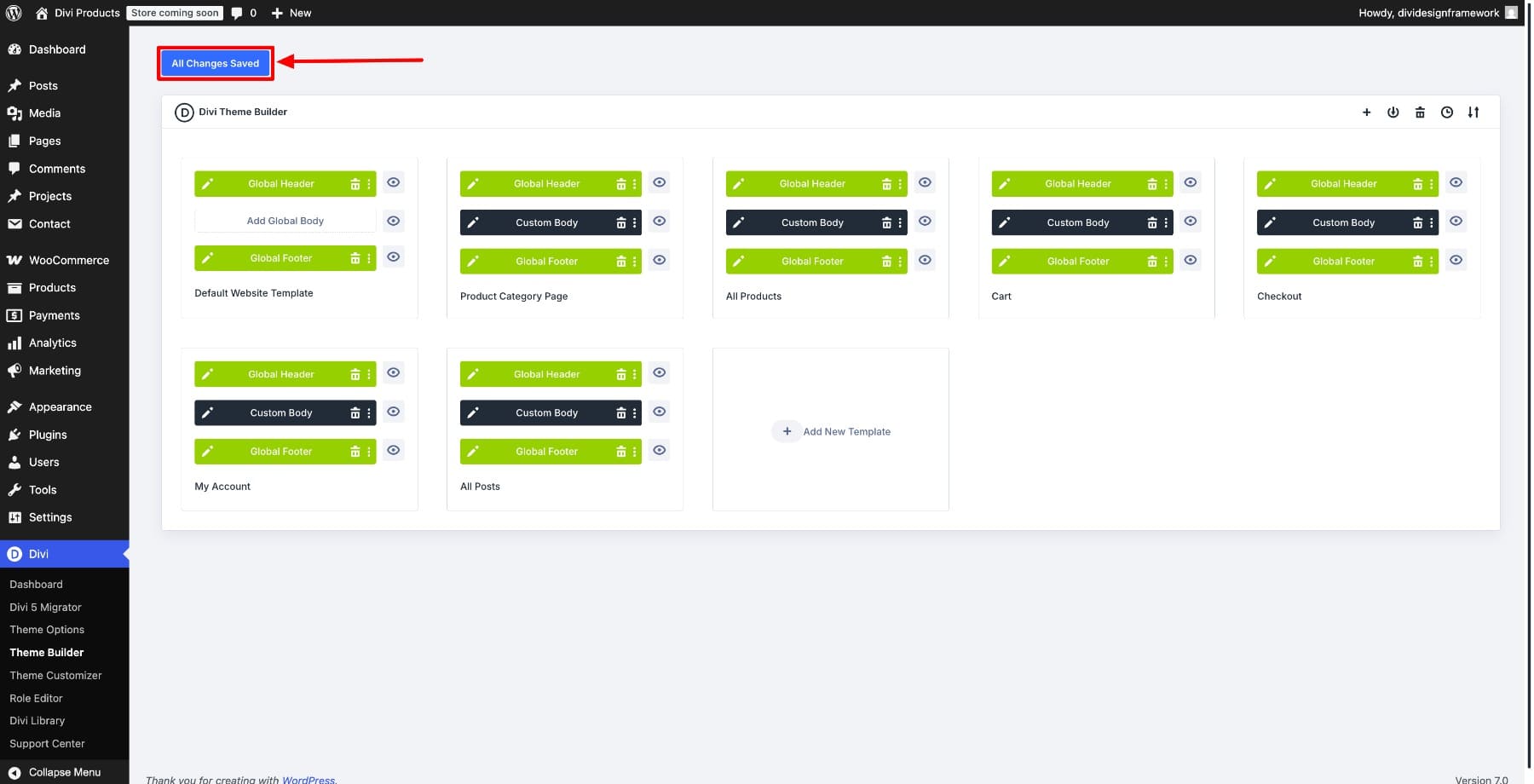This screenshot has height=784, width=1534.
Task: Click the WordPress logo in admin bar
Action: tap(14, 13)
